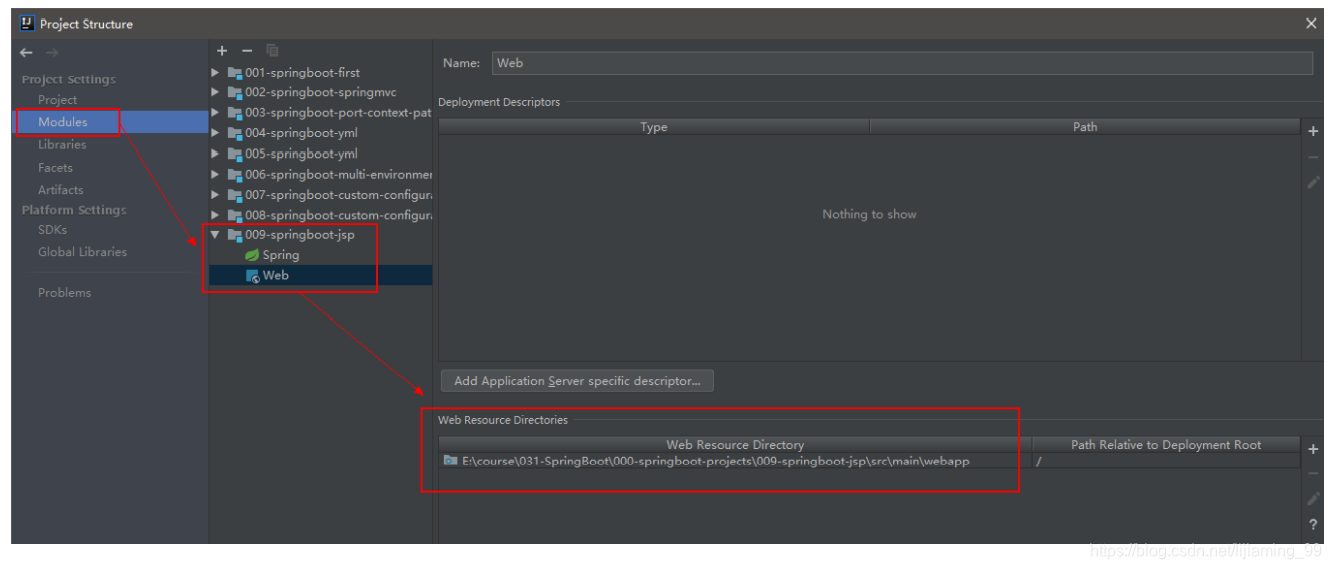This screenshot has width=1331, height=569.
Task: Click the '/' deployment root path cell
Action: pyautogui.click(x=1166, y=461)
